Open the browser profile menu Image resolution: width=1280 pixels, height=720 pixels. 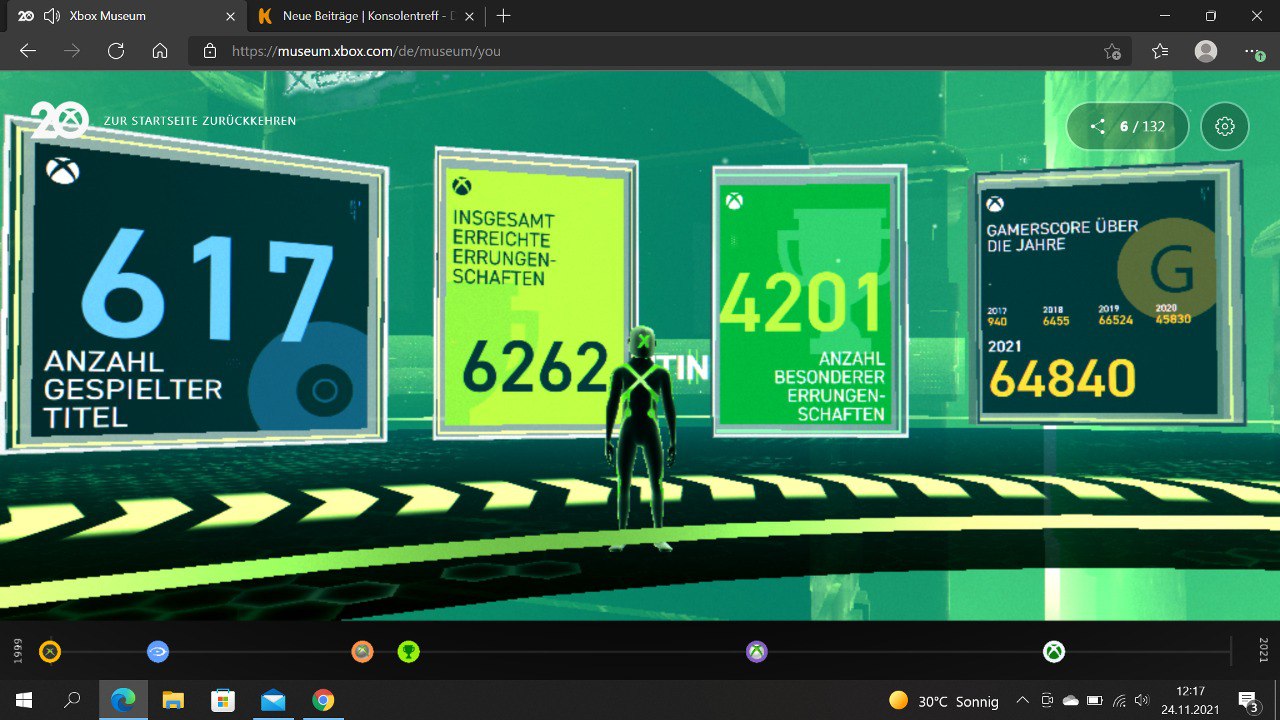1206,51
